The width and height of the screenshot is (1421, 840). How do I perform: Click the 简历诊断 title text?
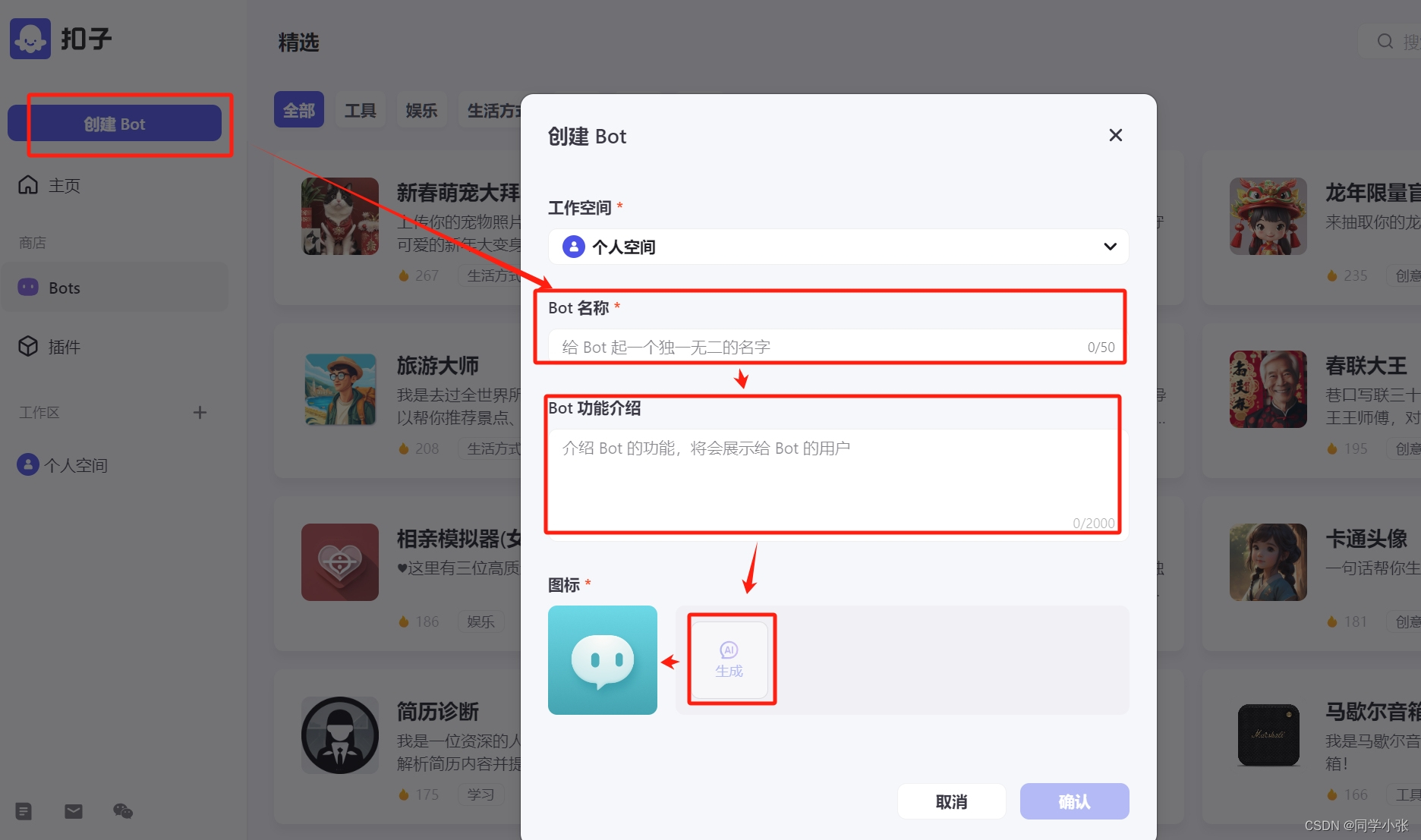click(438, 712)
